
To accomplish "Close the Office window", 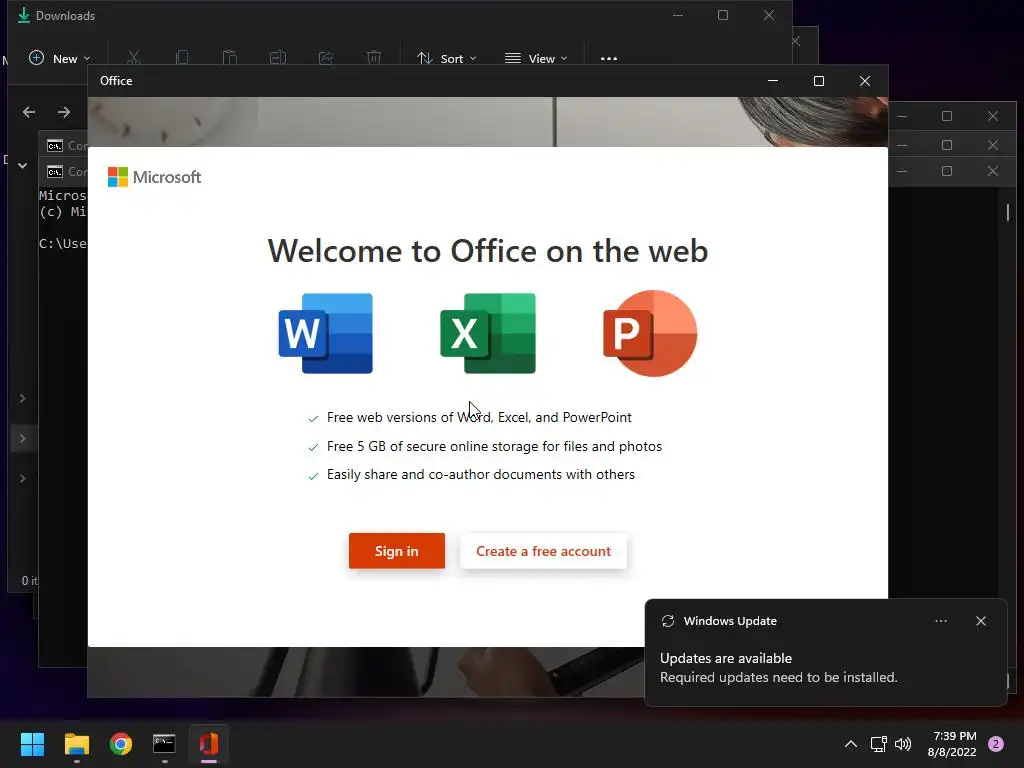I will click(x=865, y=81).
